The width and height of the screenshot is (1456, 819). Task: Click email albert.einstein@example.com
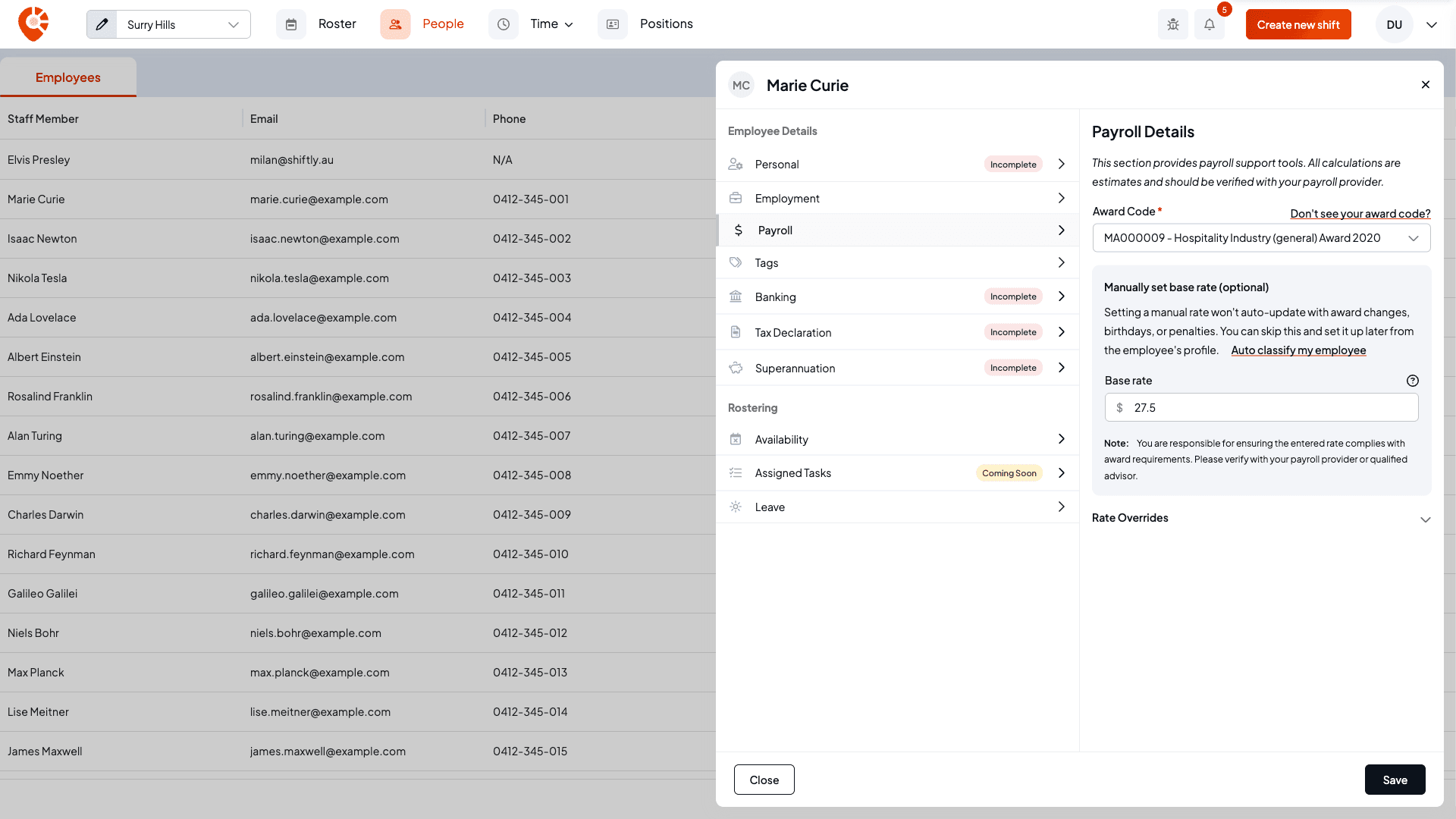(328, 357)
